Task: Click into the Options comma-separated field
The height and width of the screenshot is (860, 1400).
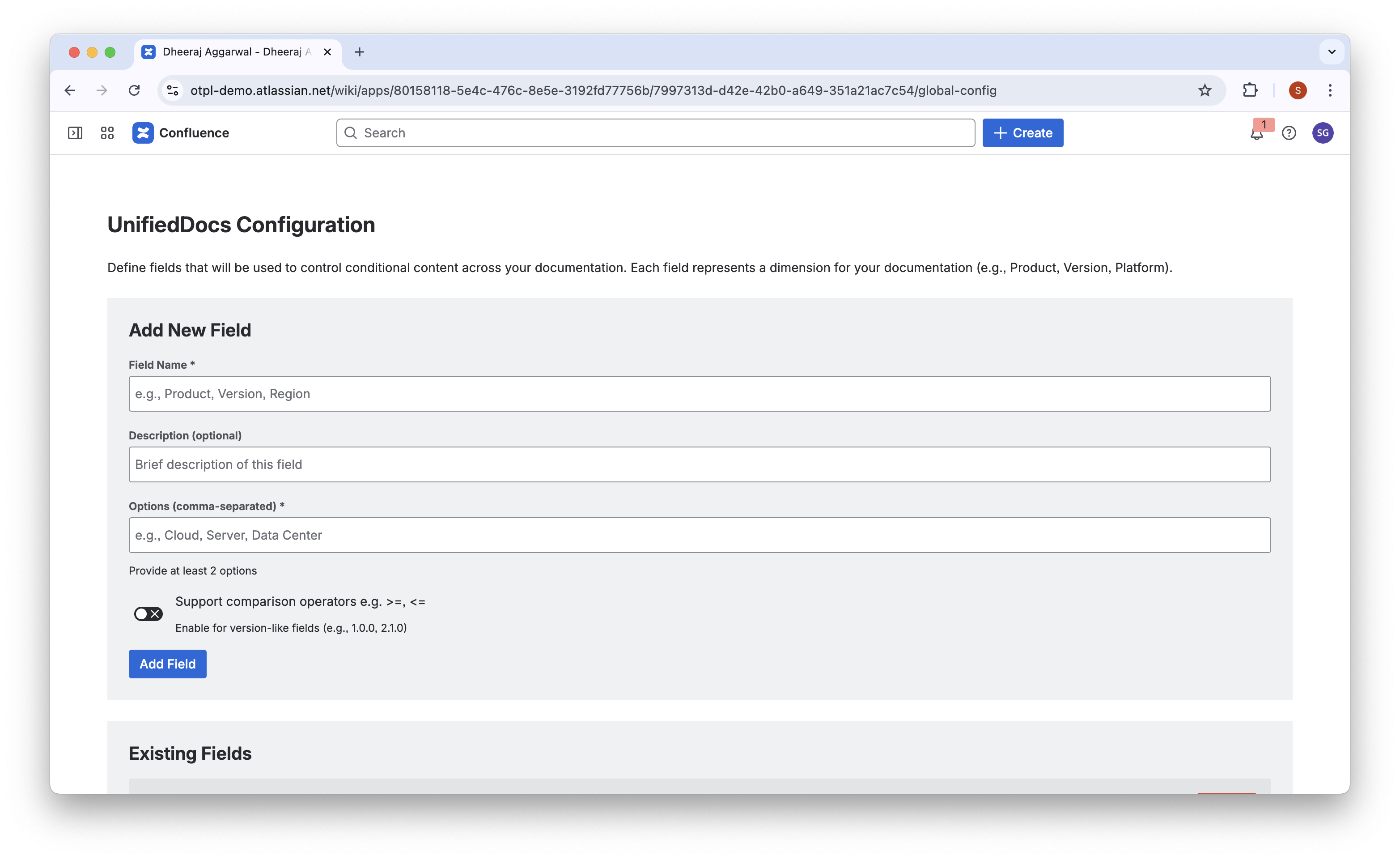Action: pos(699,535)
